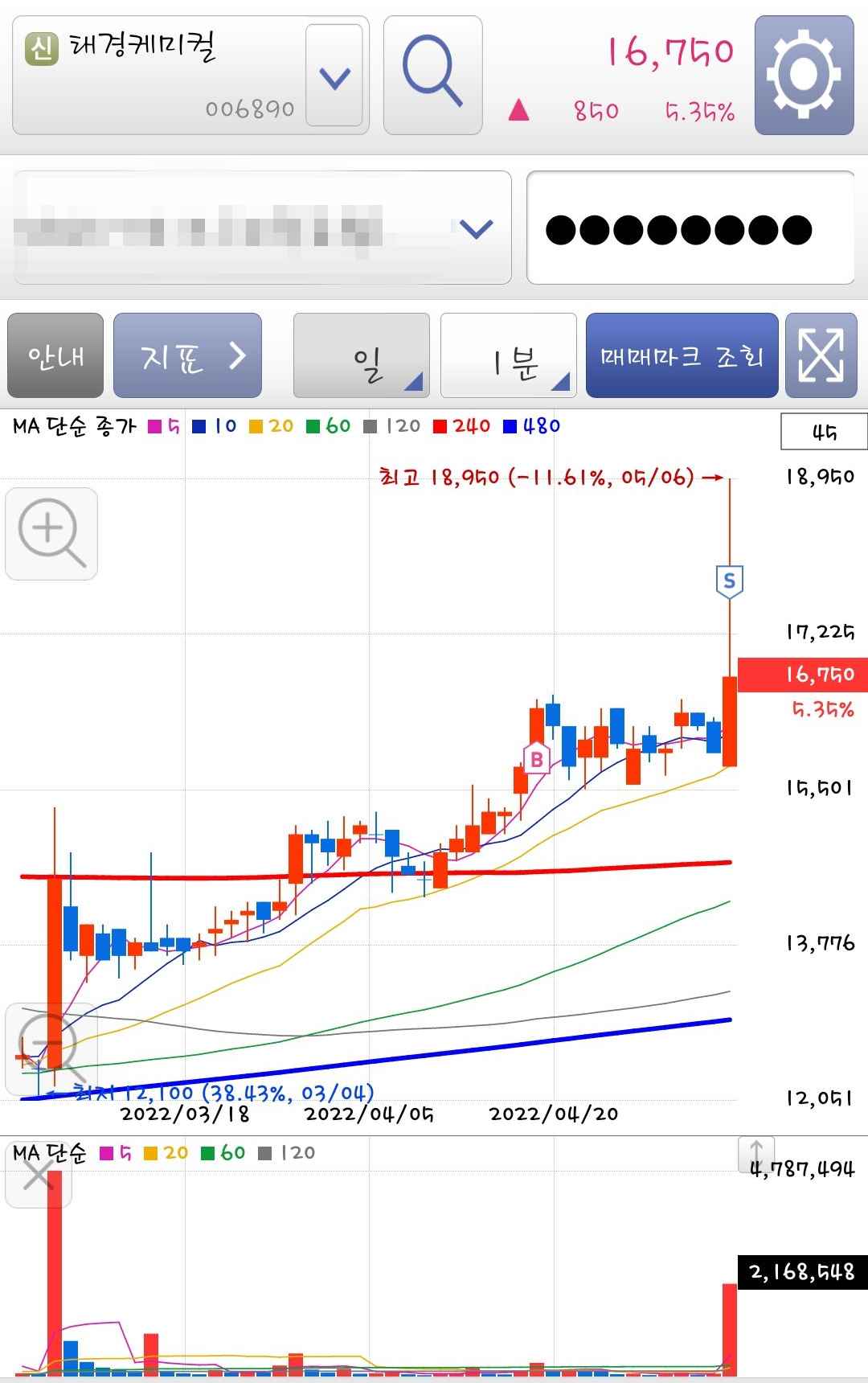This screenshot has width=868, height=1383.
Task: Open the 지표 indicators menu
Action: pos(187,355)
